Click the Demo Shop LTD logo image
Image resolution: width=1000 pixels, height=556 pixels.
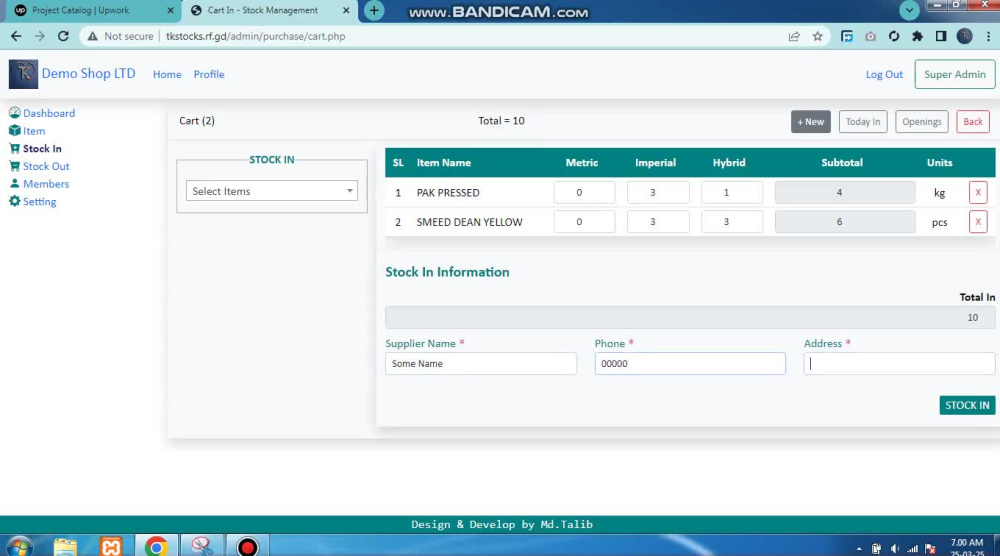click(24, 74)
